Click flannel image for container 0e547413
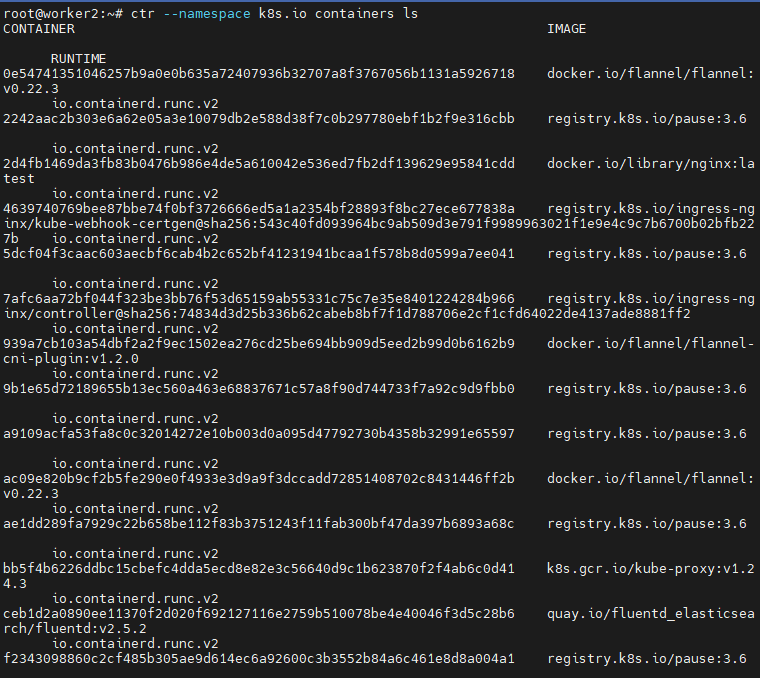 point(651,74)
